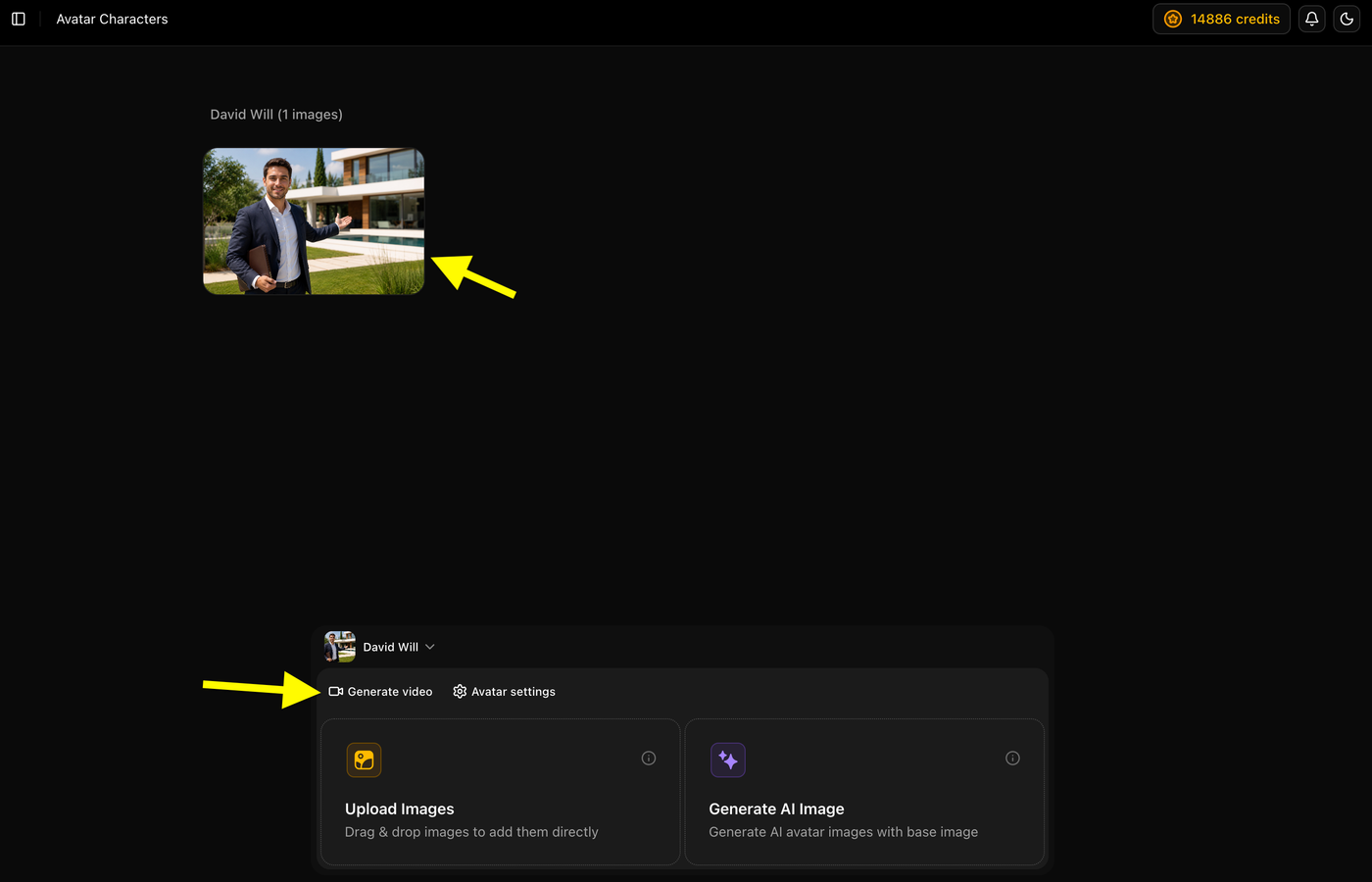Click the video camera icon
Image resolution: width=1372 pixels, height=882 pixels.
pos(335,692)
